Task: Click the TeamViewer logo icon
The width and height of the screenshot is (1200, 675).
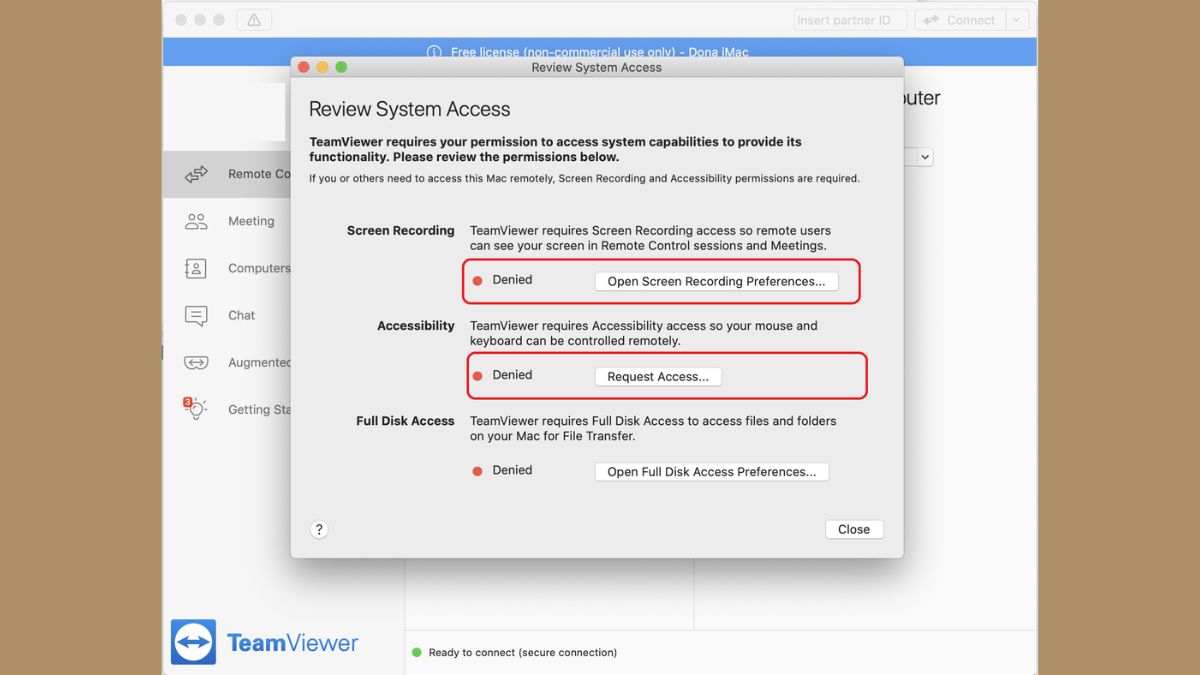Action: pos(193,642)
